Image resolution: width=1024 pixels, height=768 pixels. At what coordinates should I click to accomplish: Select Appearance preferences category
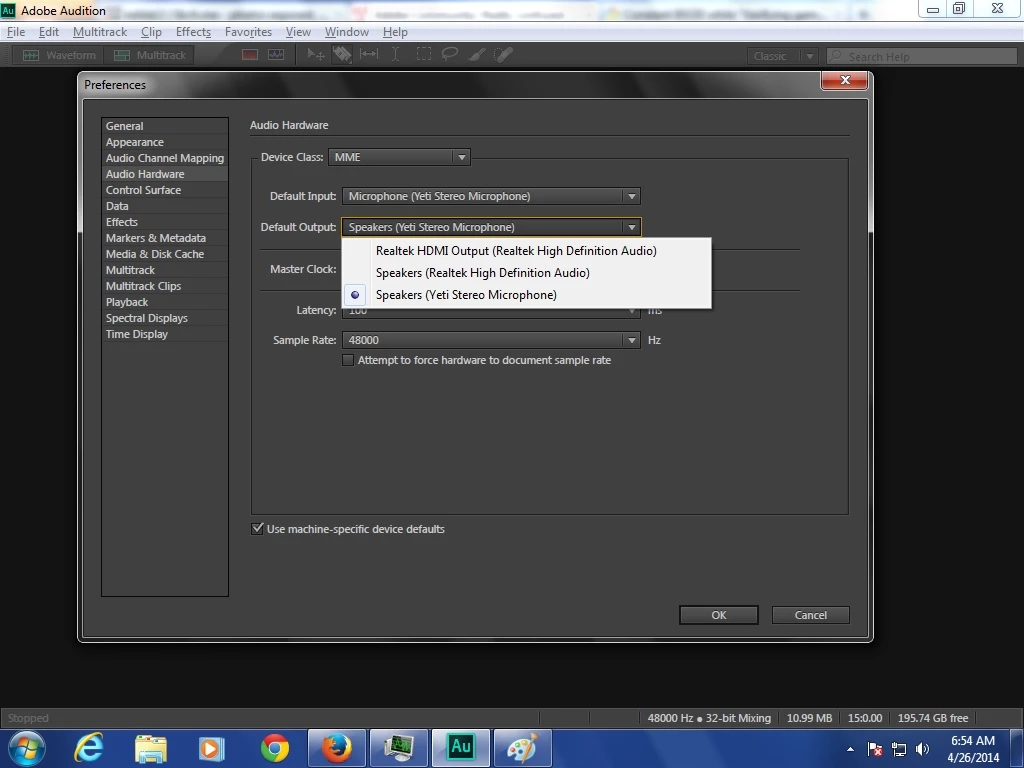(165, 142)
